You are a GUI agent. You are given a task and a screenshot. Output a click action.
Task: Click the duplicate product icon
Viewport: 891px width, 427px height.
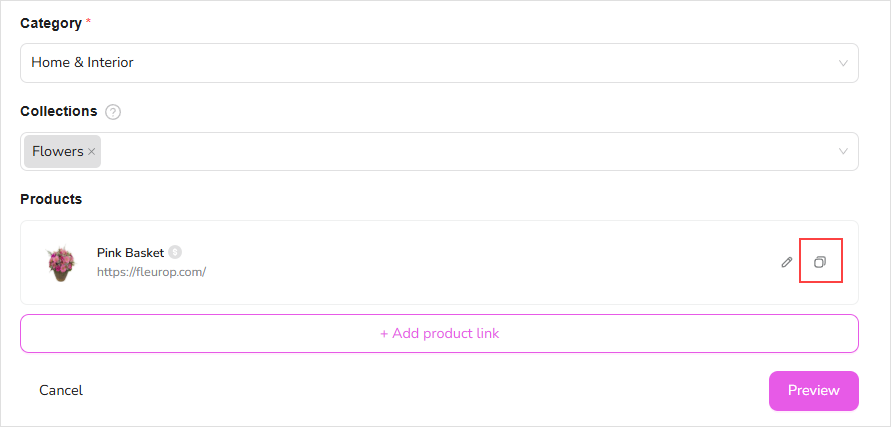pos(820,262)
